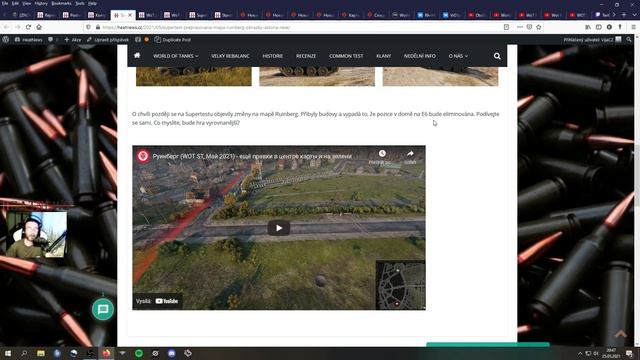The height and width of the screenshot is (360, 640).
Task: Open the Windows Start menu
Action: tap(8, 353)
